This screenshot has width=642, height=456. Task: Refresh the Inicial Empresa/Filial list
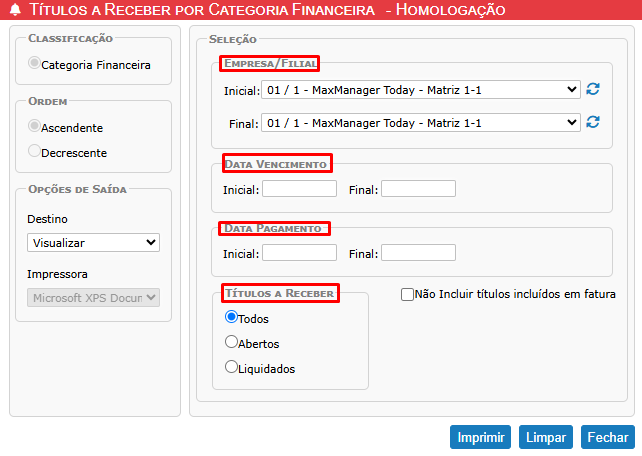[x=593, y=90]
